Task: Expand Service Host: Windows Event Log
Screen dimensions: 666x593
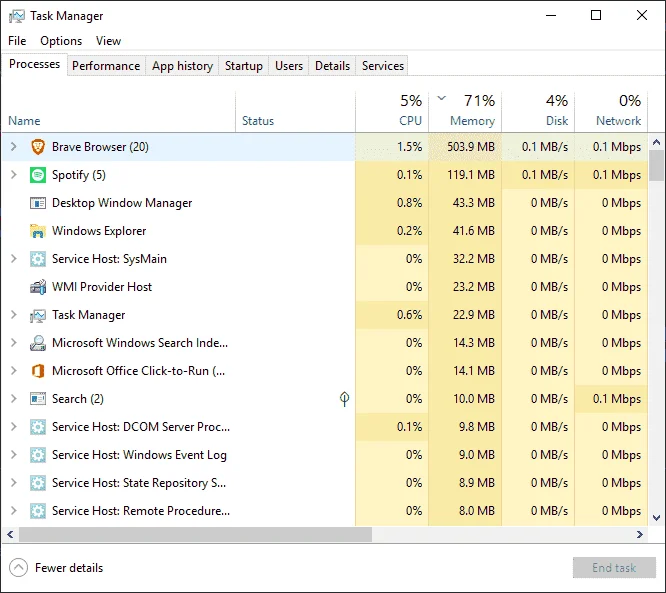Action: click(x=14, y=455)
